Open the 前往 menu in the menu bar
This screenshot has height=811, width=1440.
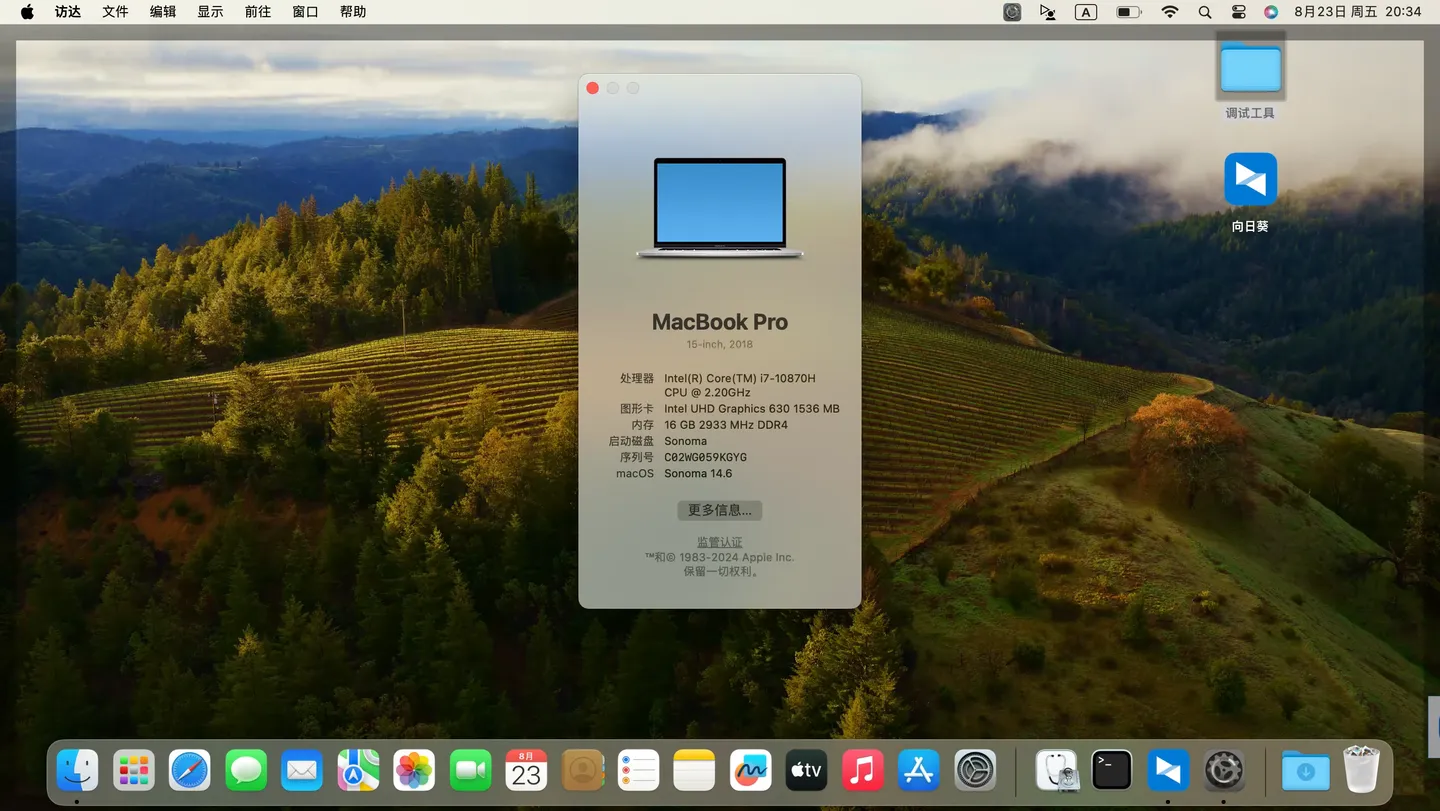[257, 12]
